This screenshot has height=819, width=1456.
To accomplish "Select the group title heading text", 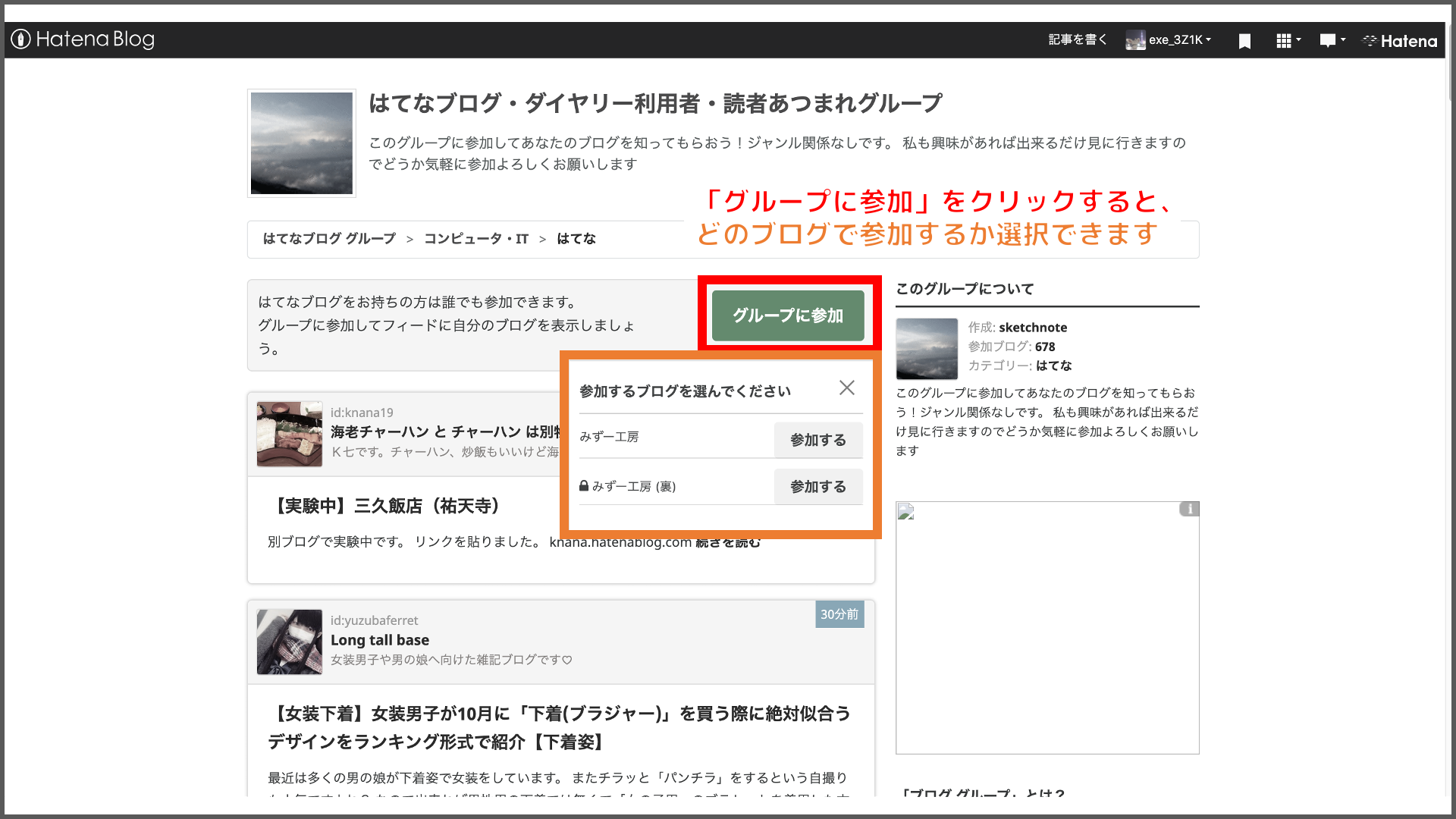I will pyautogui.click(x=655, y=104).
